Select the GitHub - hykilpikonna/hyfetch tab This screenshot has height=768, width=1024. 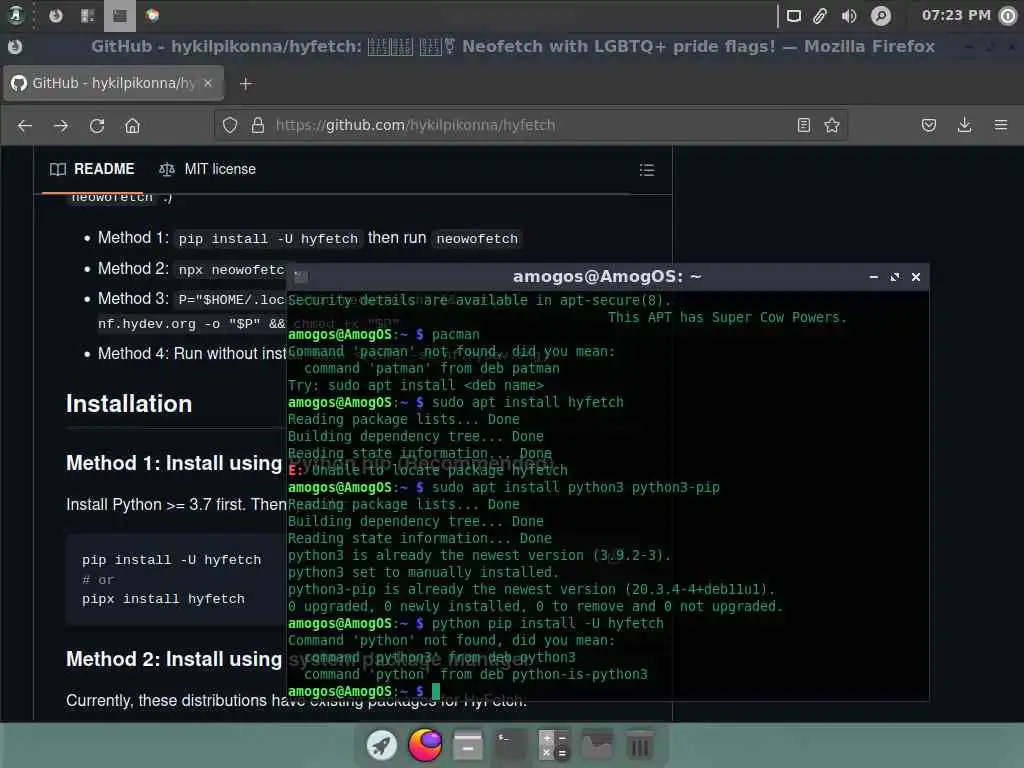(x=114, y=83)
